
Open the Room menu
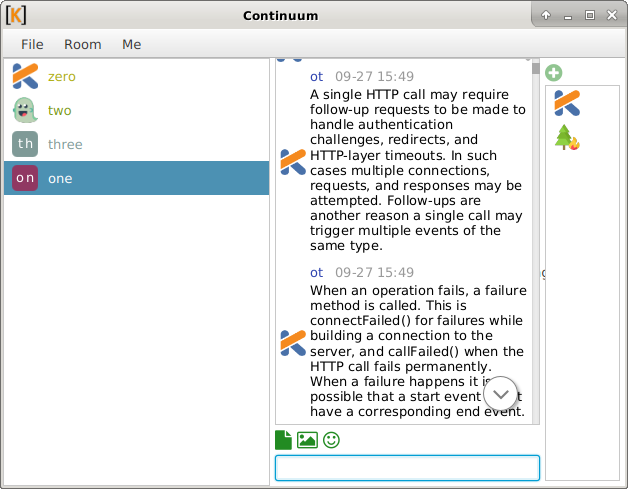83,44
